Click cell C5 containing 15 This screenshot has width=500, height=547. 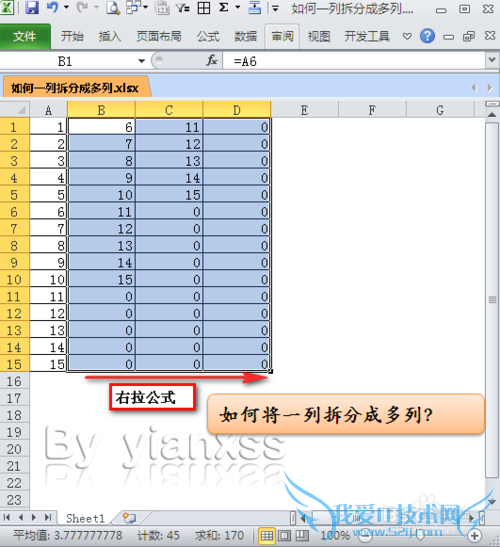[169, 195]
